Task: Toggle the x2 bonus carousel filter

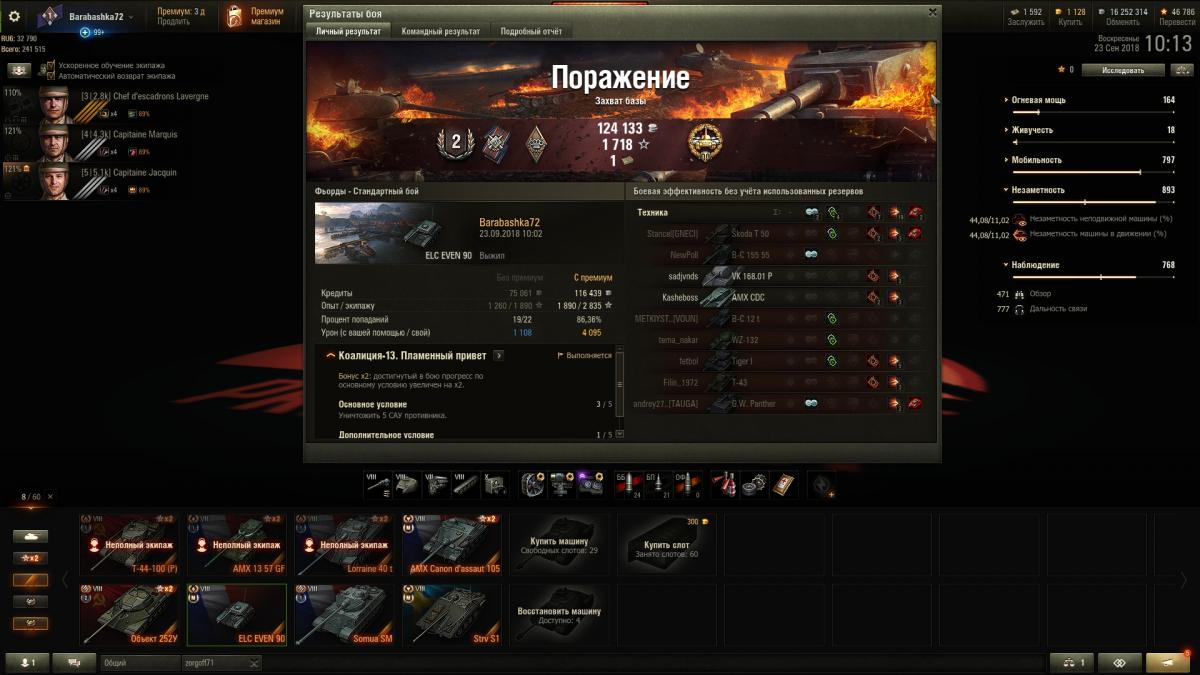Action: (x=30, y=558)
